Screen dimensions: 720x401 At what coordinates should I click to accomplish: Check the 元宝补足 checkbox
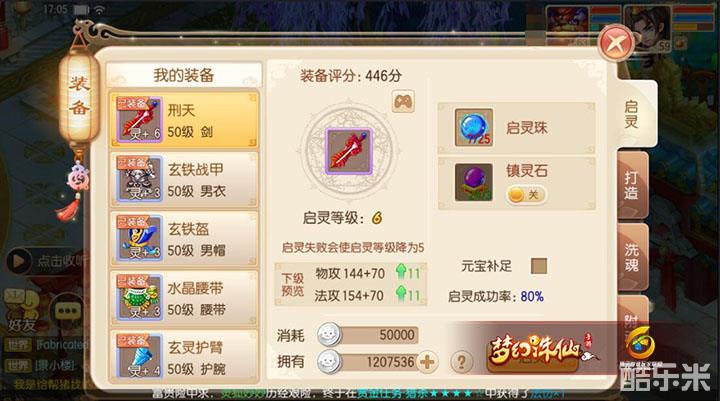tap(539, 266)
